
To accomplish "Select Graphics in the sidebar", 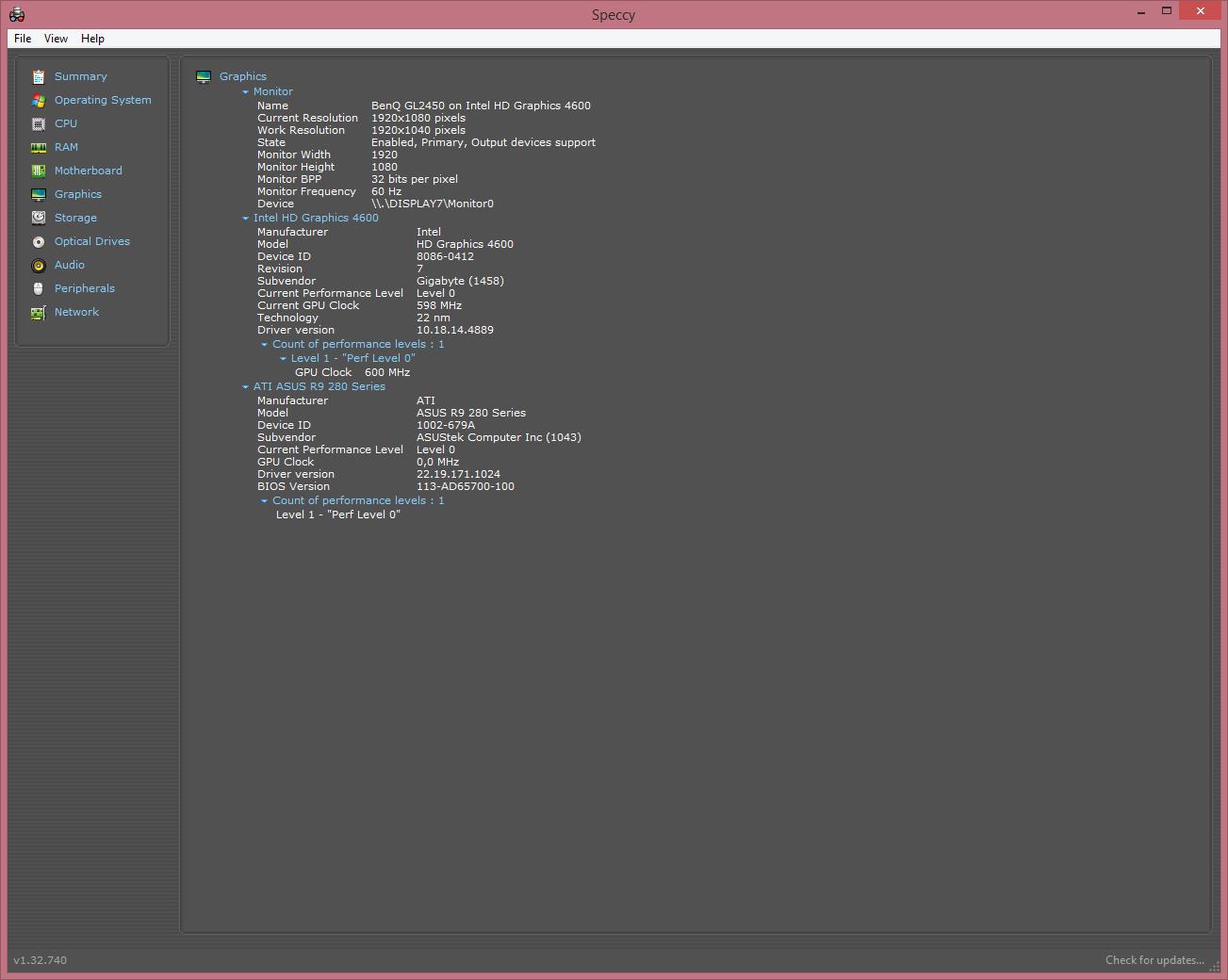I will click(x=77, y=194).
